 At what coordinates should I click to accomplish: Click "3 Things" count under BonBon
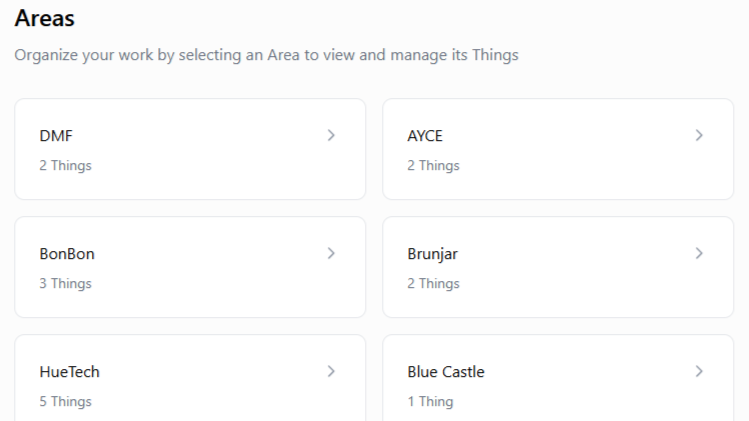coord(65,283)
